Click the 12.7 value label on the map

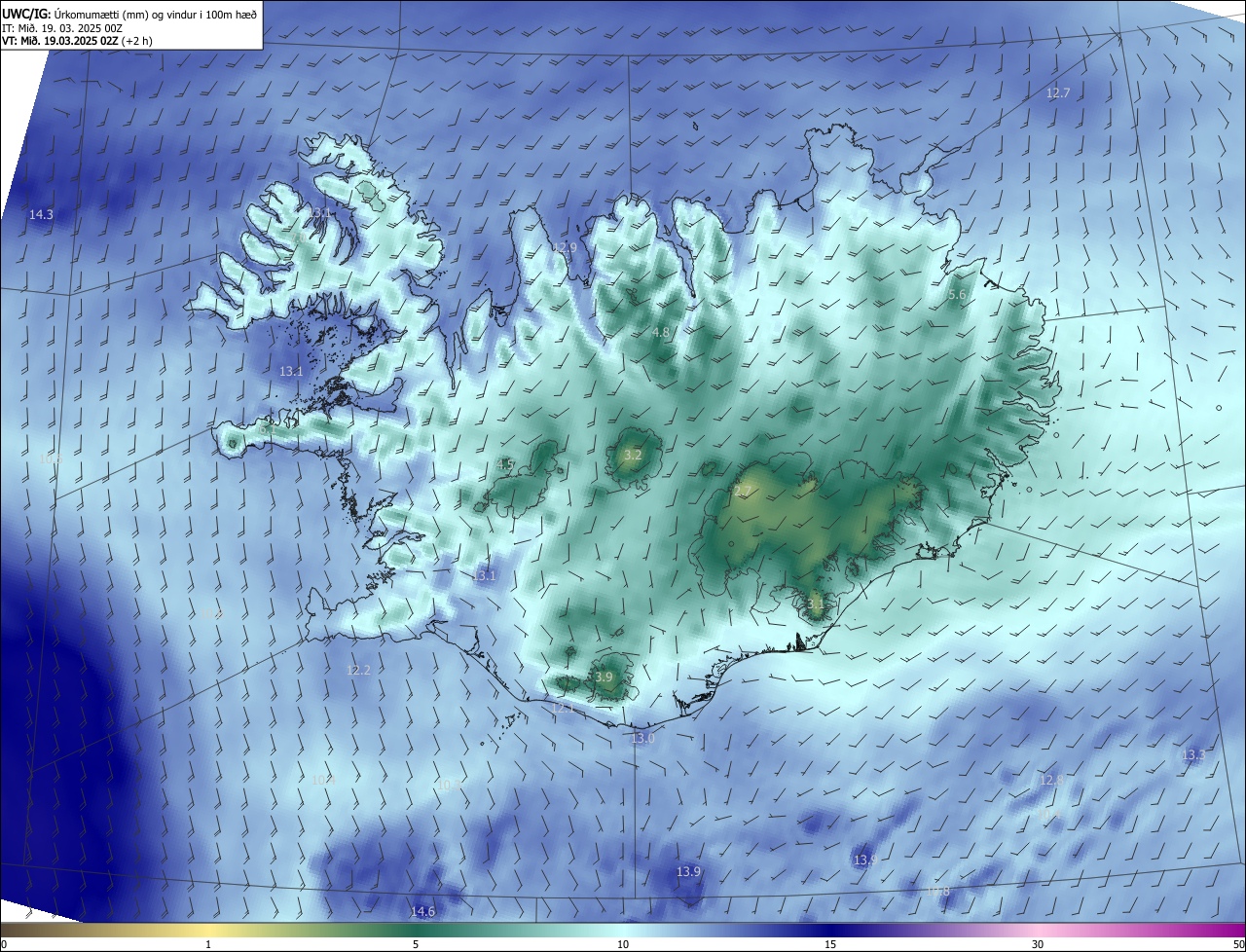(1058, 93)
